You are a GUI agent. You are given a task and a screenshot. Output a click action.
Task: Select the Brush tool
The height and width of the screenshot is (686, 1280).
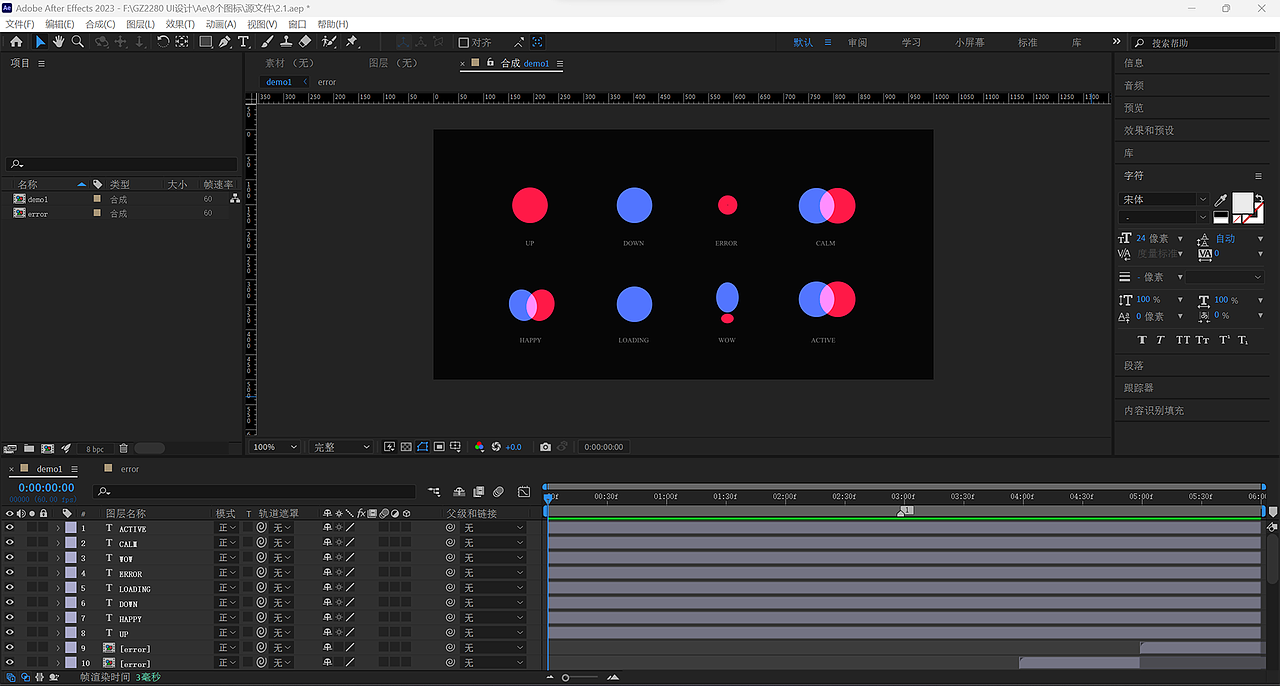267,42
